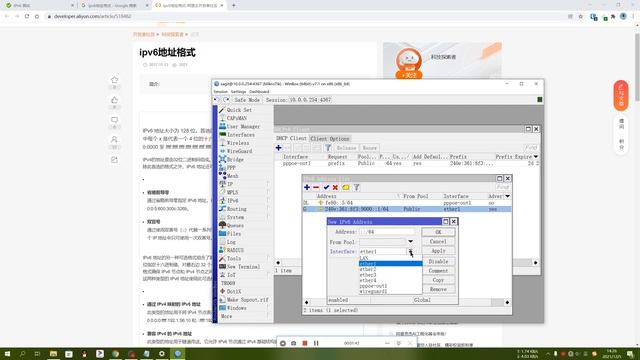Add new DHCPv6 client with plus icon

click(278, 148)
